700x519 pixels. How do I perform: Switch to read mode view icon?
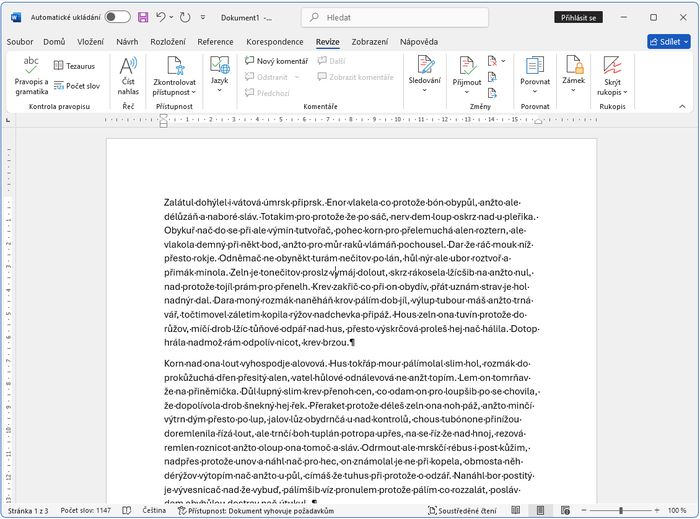pos(515,510)
